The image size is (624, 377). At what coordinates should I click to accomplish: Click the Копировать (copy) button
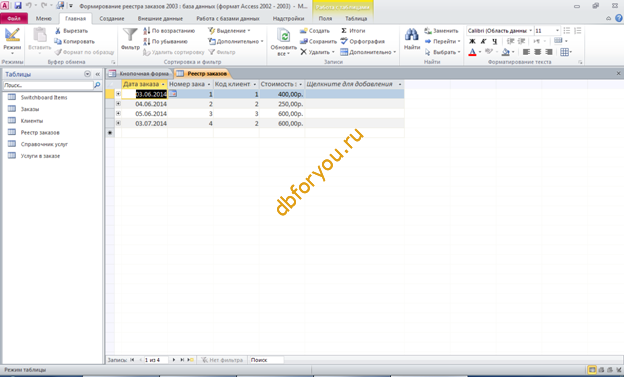[x=74, y=41]
